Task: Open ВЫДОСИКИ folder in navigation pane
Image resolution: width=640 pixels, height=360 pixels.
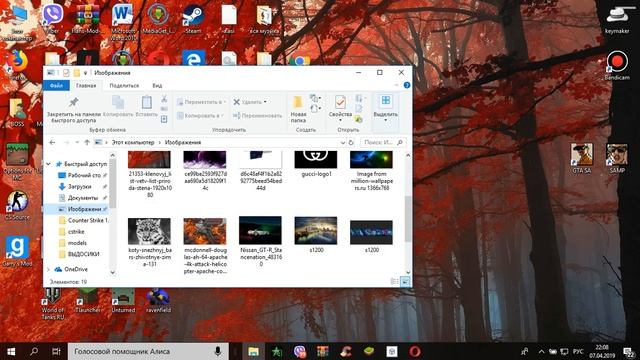Action: click(x=83, y=254)
